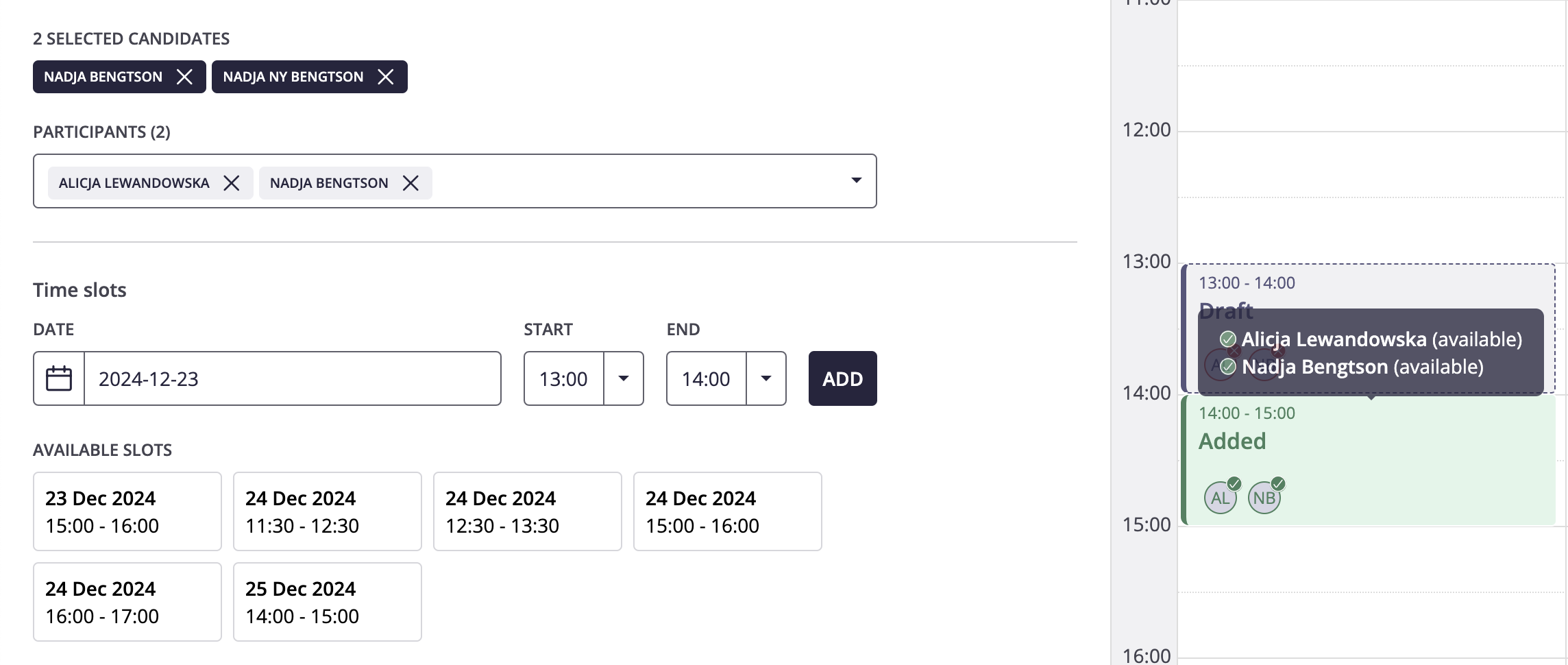Screen dimensions: 1568x665
Task: Click the date input field 2024-12-23
Action: coord(293,378)
